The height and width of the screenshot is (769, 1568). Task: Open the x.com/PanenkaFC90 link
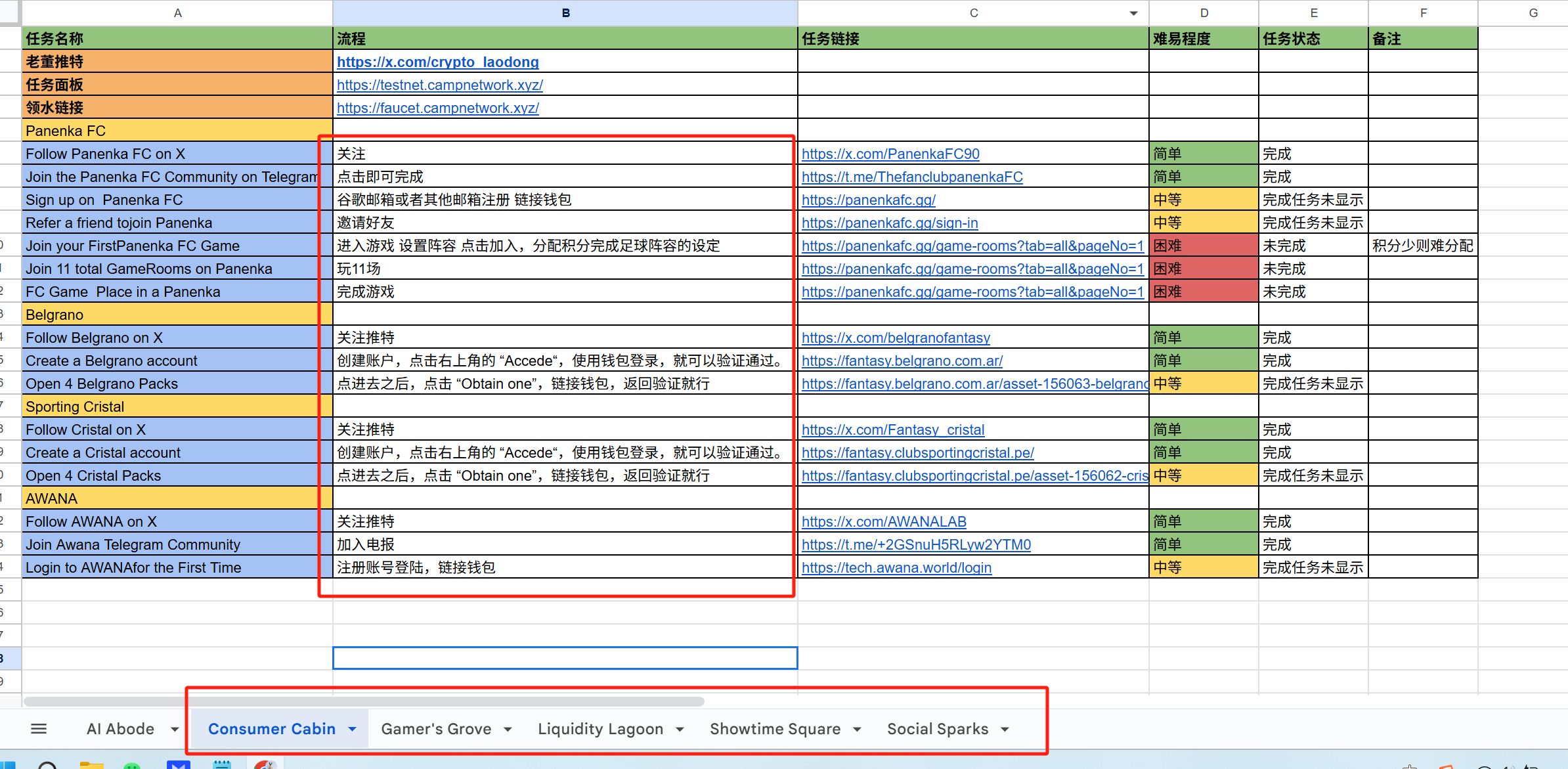point(890,154)
